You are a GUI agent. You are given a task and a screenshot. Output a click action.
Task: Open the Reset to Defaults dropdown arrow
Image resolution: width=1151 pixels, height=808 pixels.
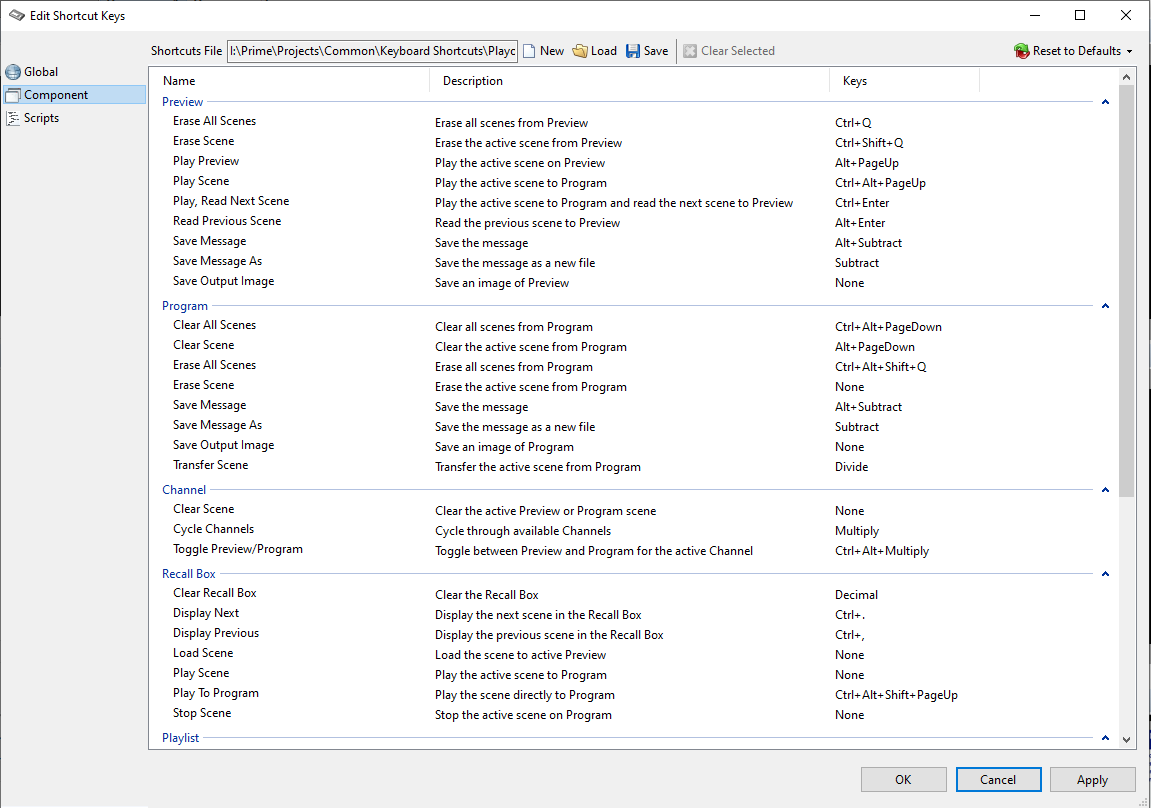pos(1130,52)
